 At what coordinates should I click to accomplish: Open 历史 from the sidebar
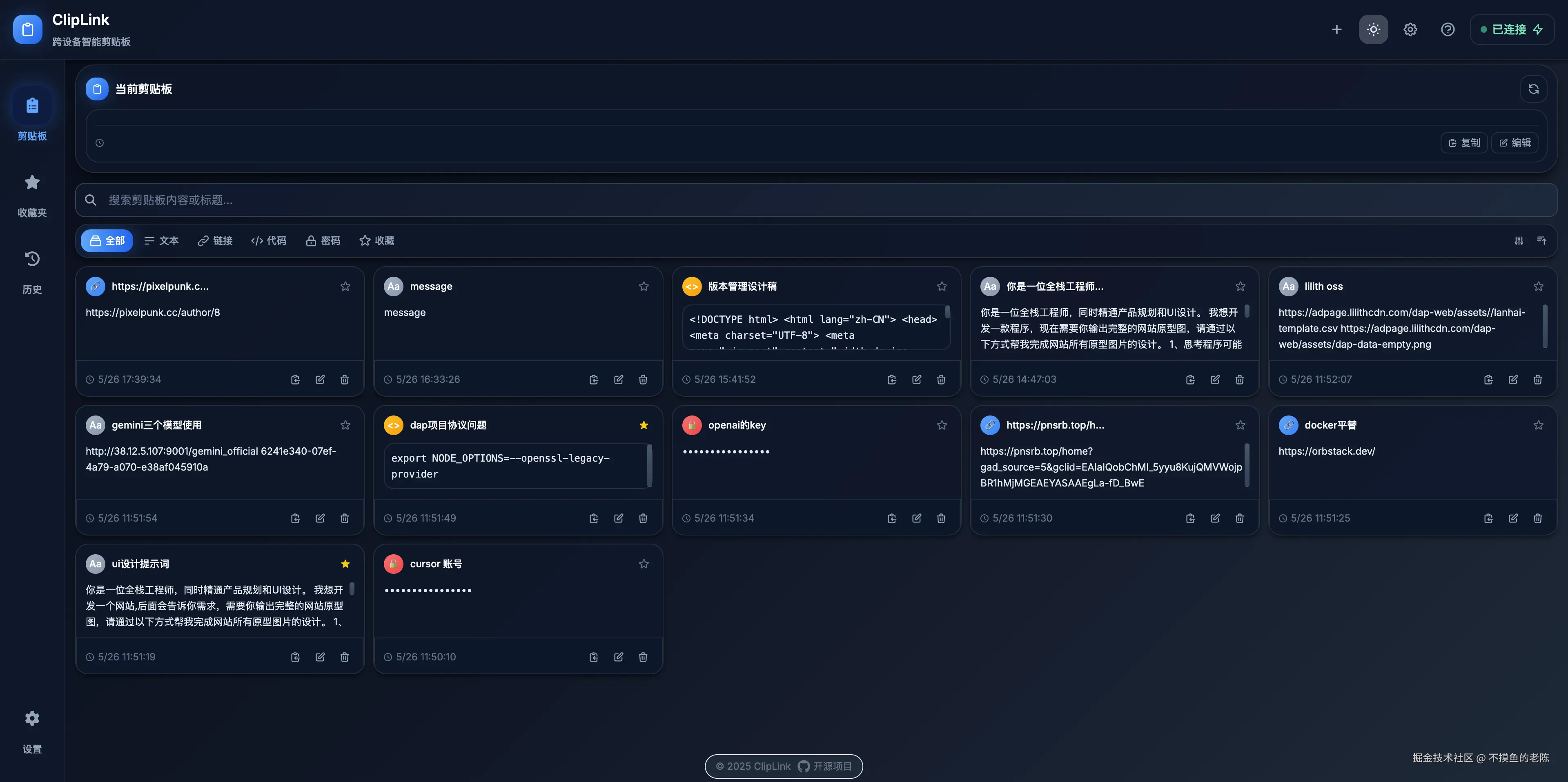32,271
